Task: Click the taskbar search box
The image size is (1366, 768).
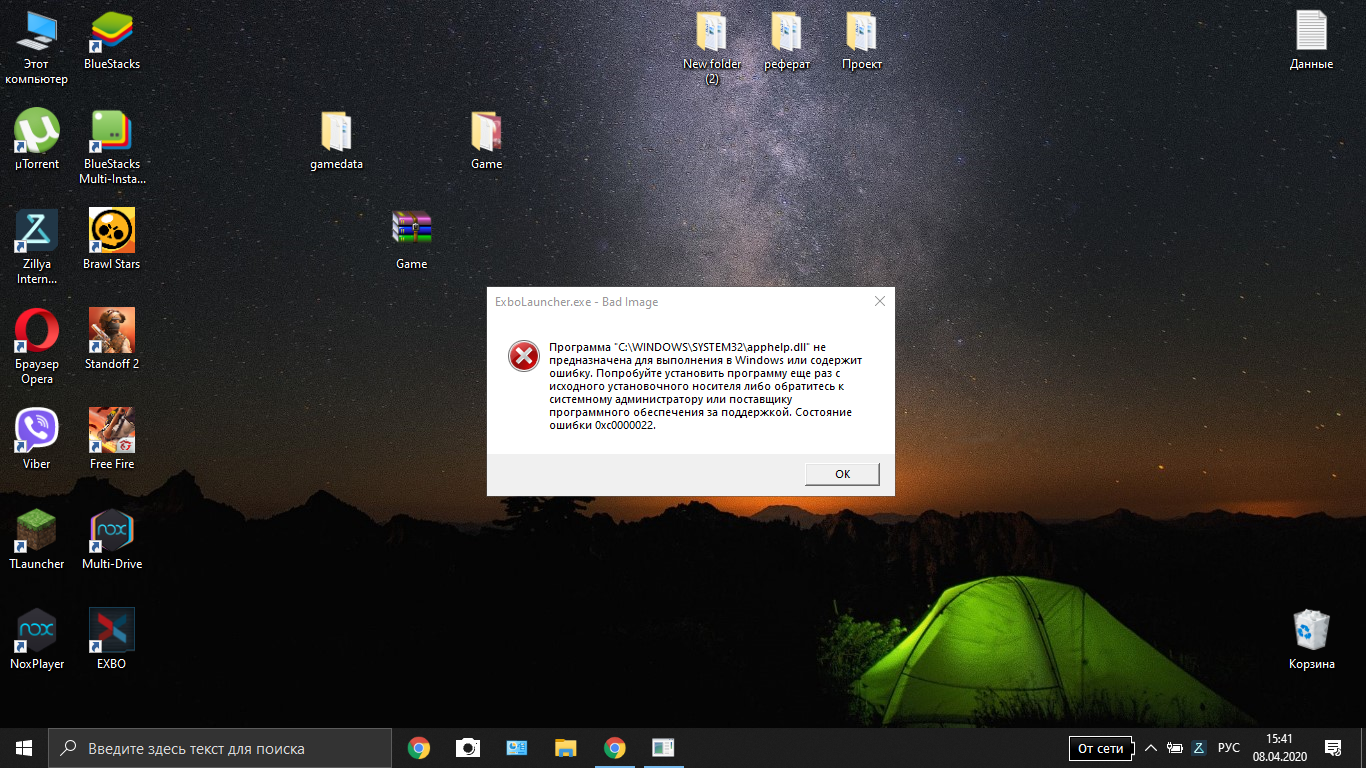Action: pos(220,748)
